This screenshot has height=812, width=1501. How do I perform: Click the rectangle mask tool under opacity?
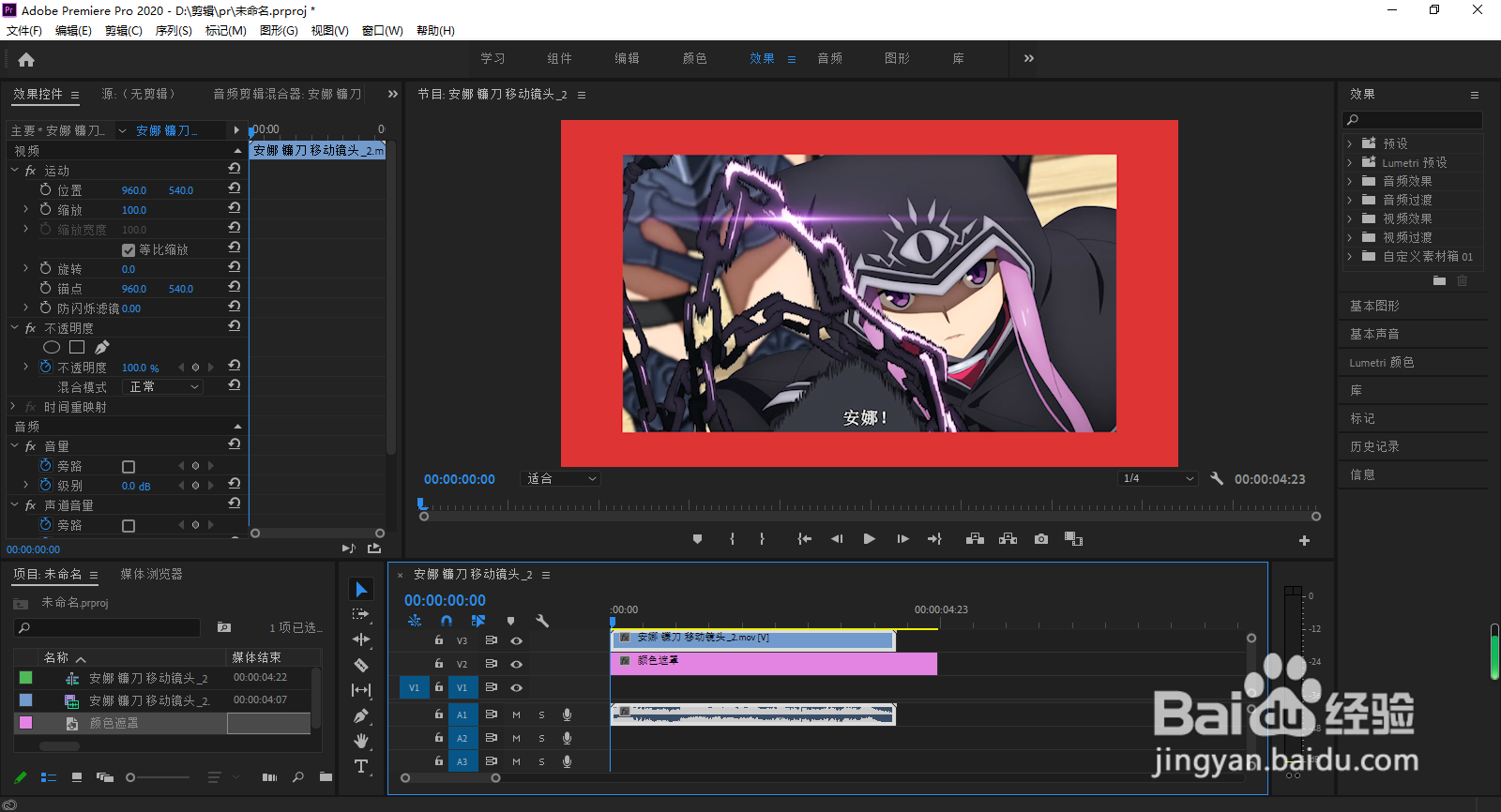(77, 347)
